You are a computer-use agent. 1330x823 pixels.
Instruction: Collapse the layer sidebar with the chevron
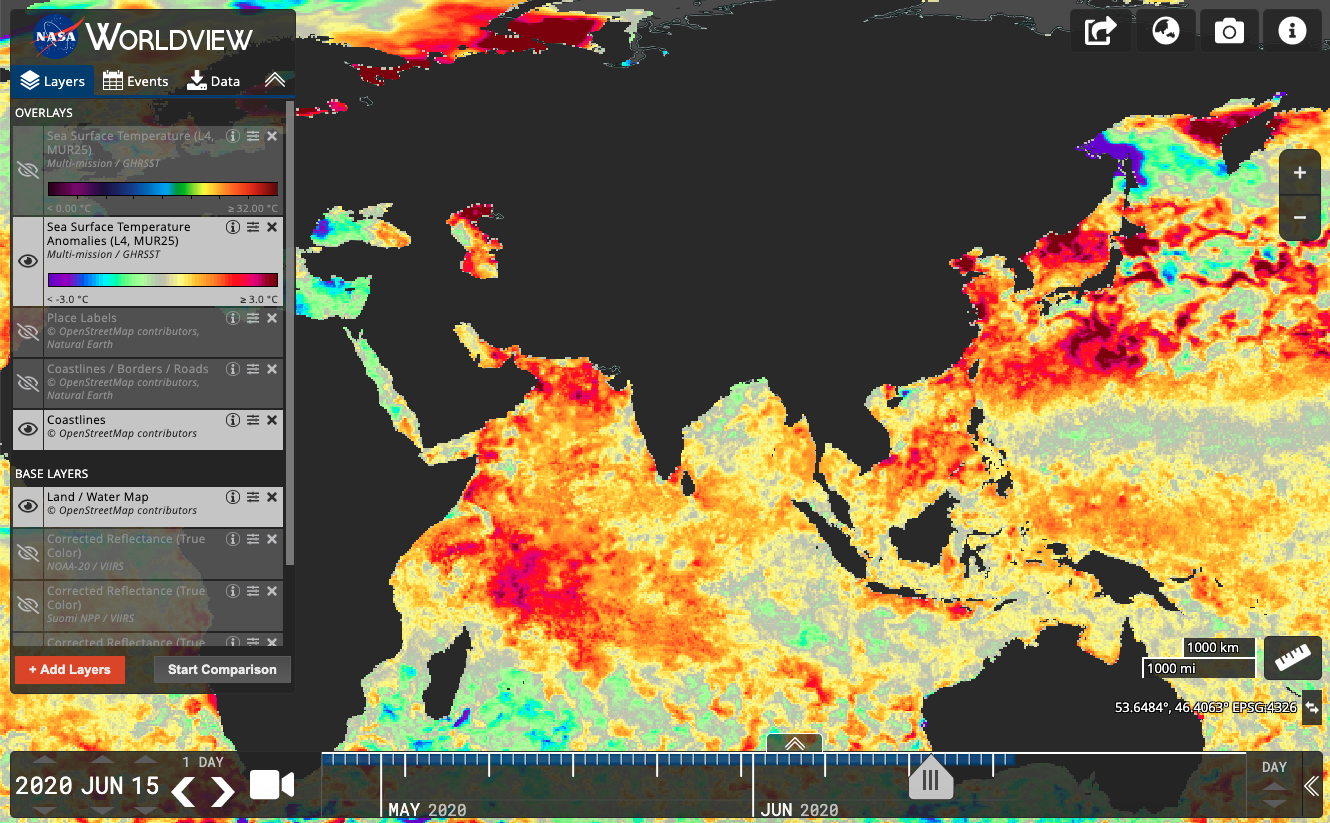pos(275,81)
